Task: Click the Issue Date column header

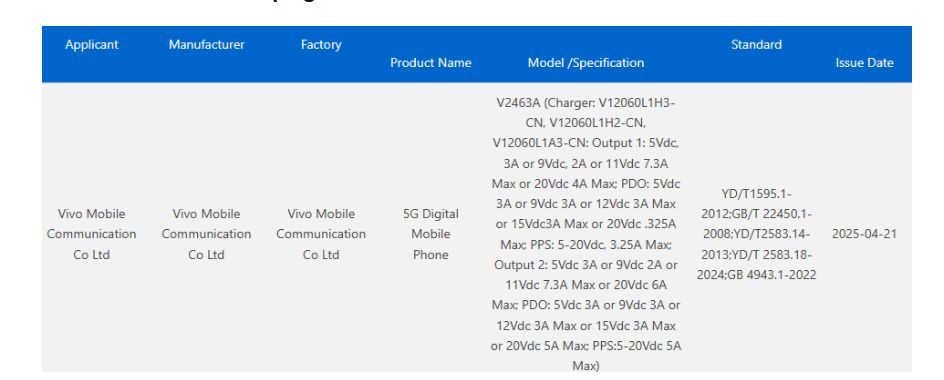Action: 864,63
